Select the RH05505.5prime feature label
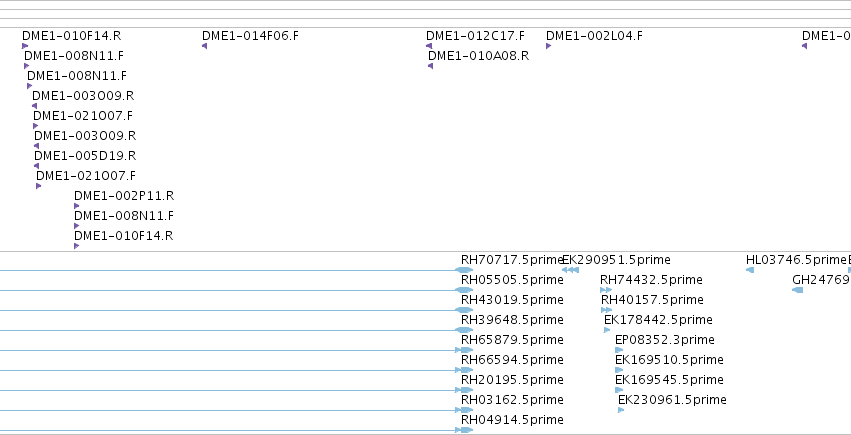Viewport: 851px width, 435px height. (512, 280)
